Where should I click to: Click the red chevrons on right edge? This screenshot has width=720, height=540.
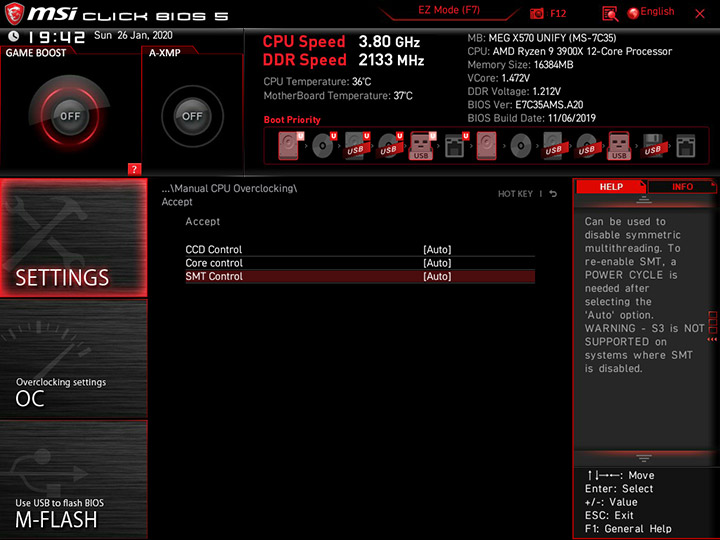[x=712, y=339]
